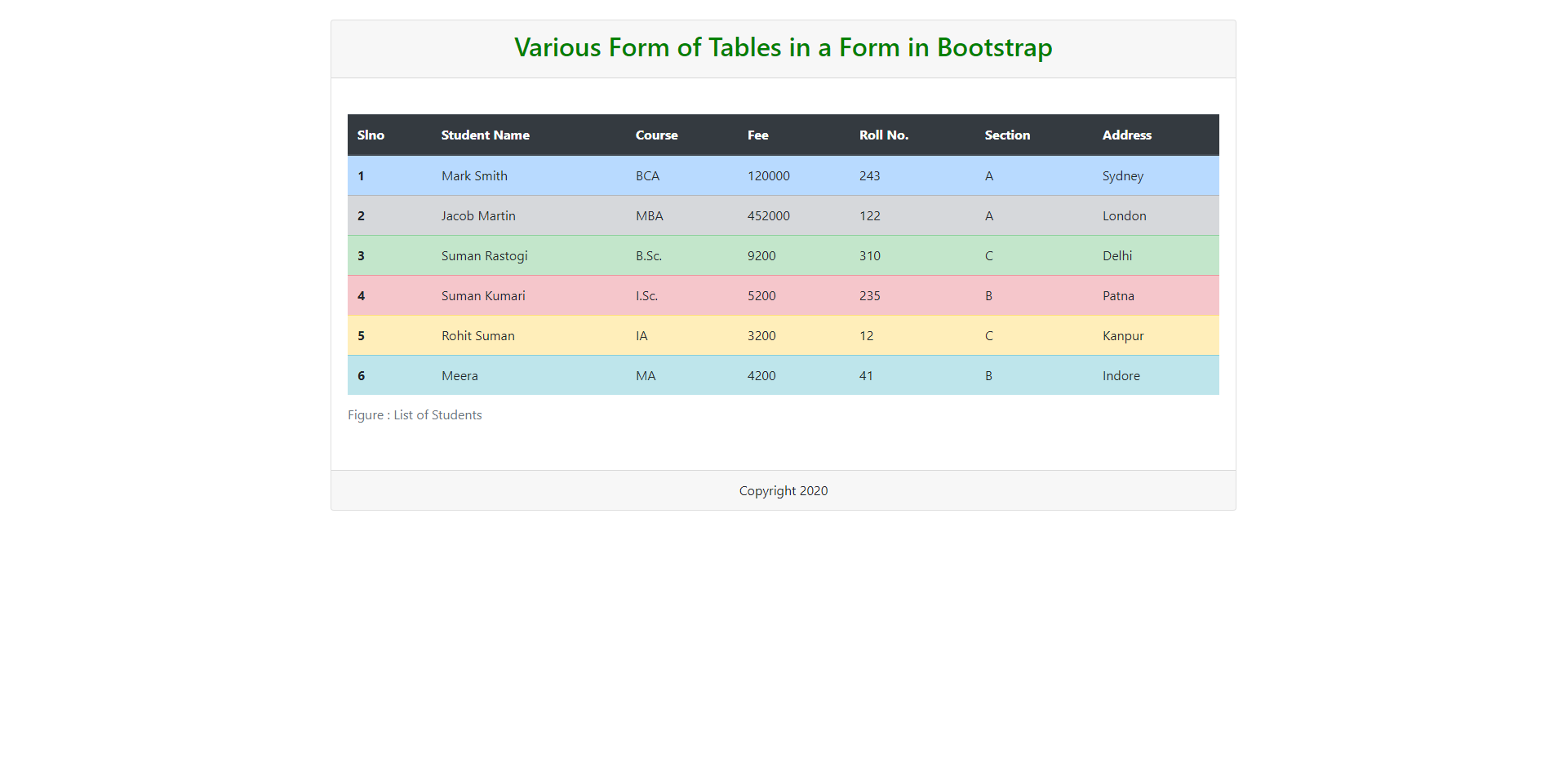Click the Section column header
This screenshot has height=784, width=1567.
tap(1007, 135)
